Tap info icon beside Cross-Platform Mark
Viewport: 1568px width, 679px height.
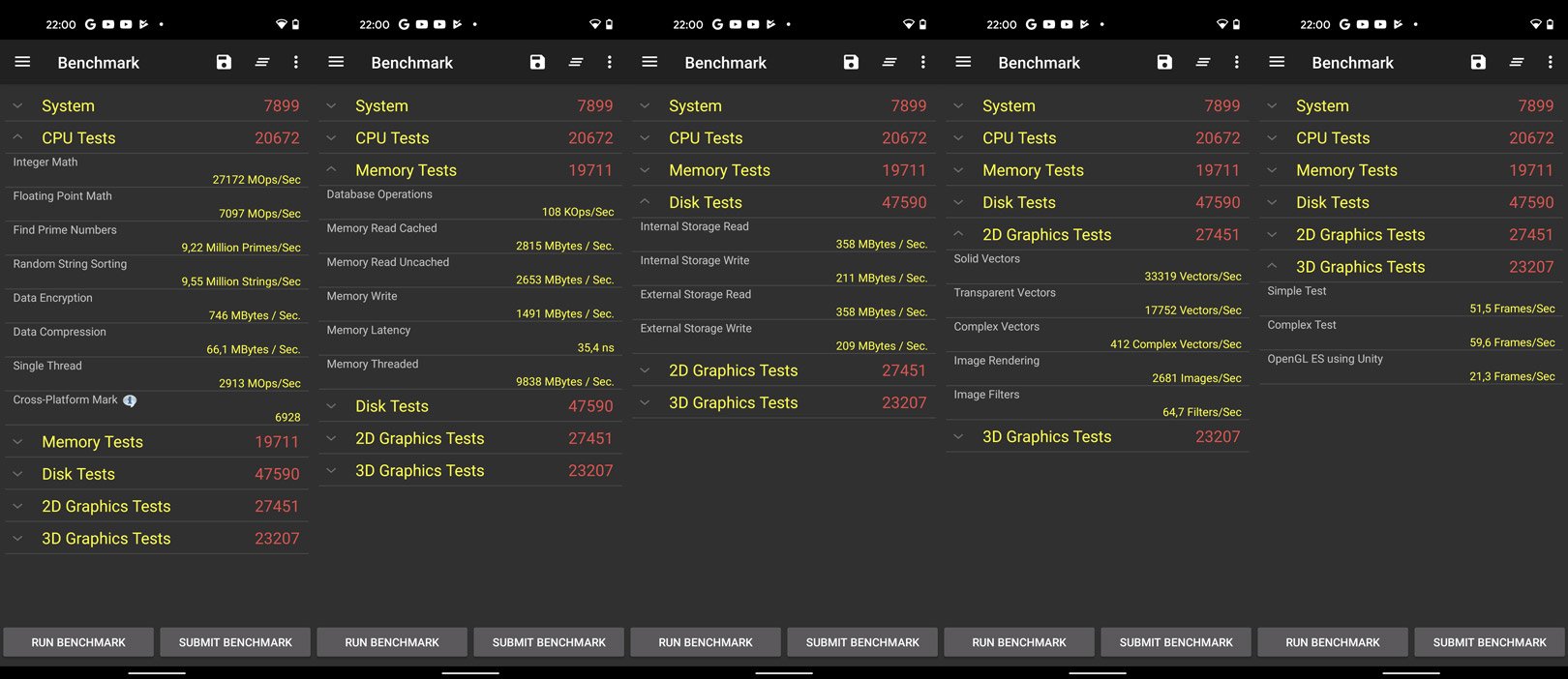[x=130, y=400]
